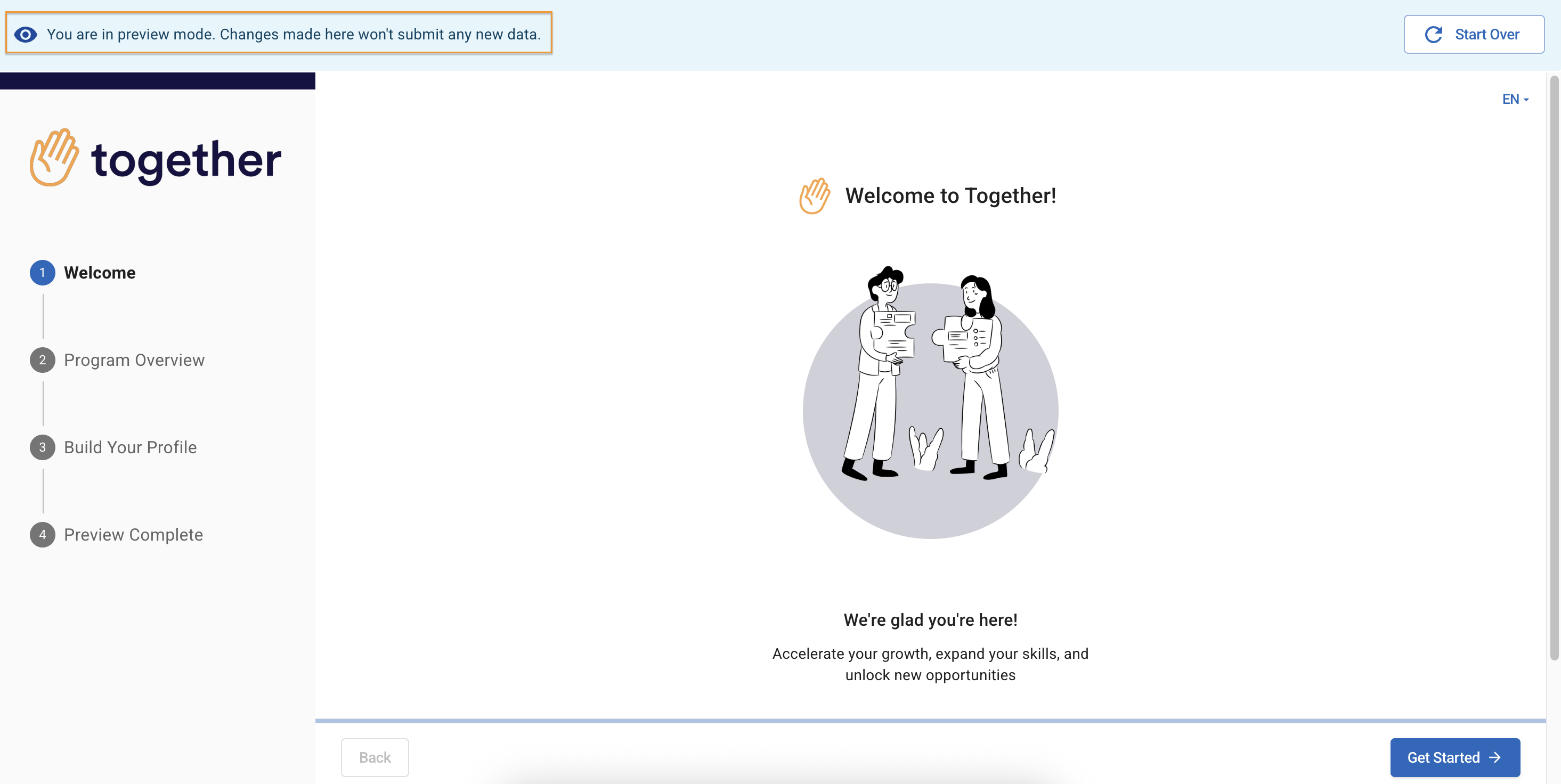
Task: Click the step 3 circle icon
Action: [43, 447]
